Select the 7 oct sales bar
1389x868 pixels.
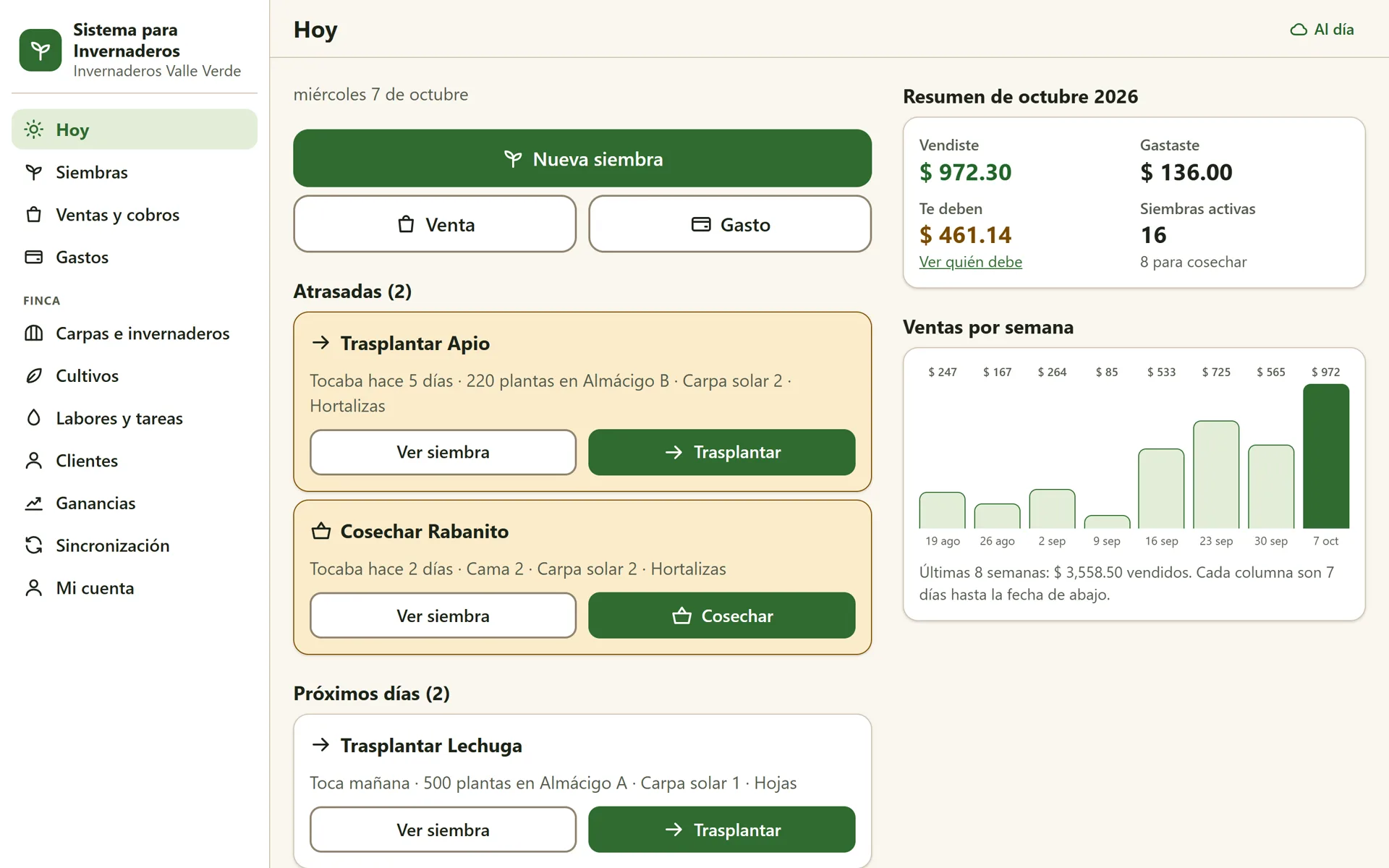pyautogui.click(x=1326, y=456)
